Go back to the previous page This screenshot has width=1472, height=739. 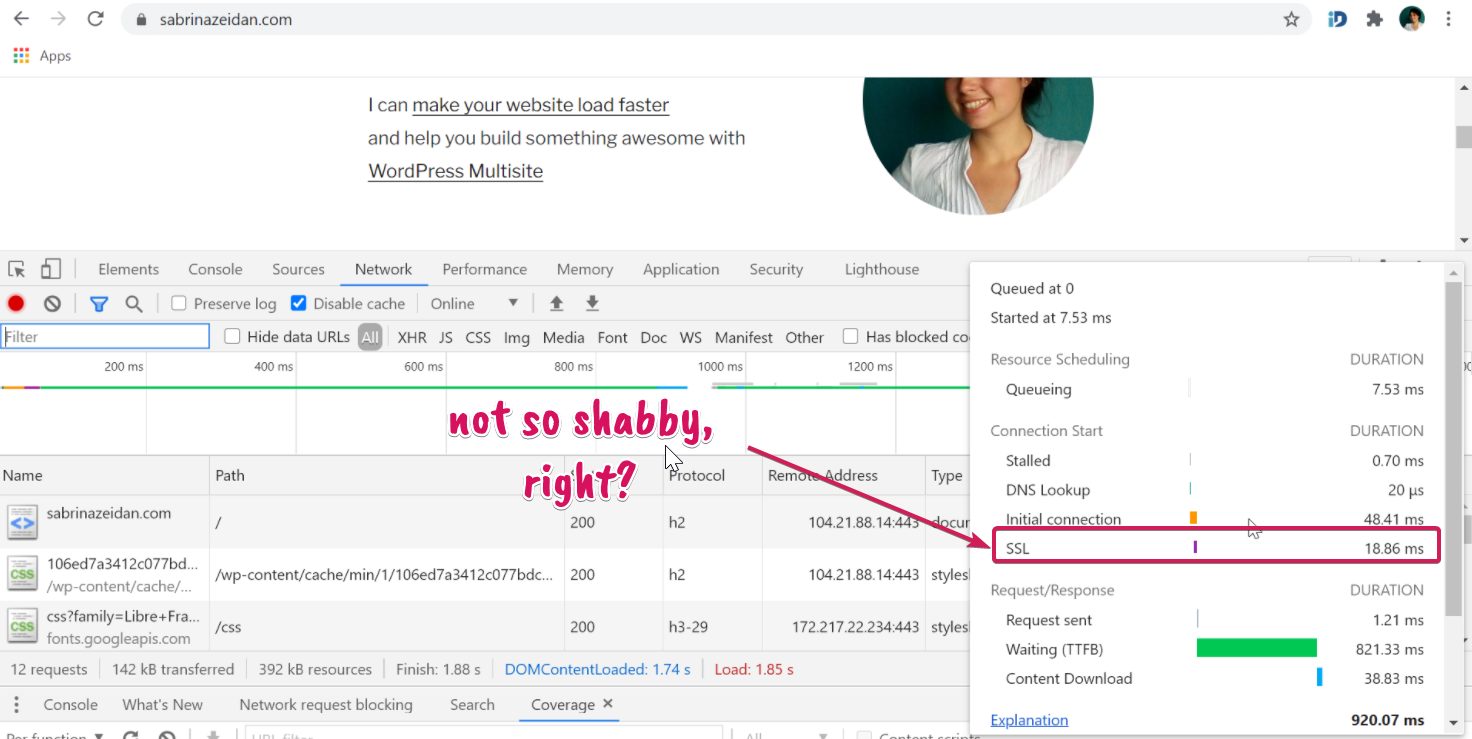click(21, 19)
